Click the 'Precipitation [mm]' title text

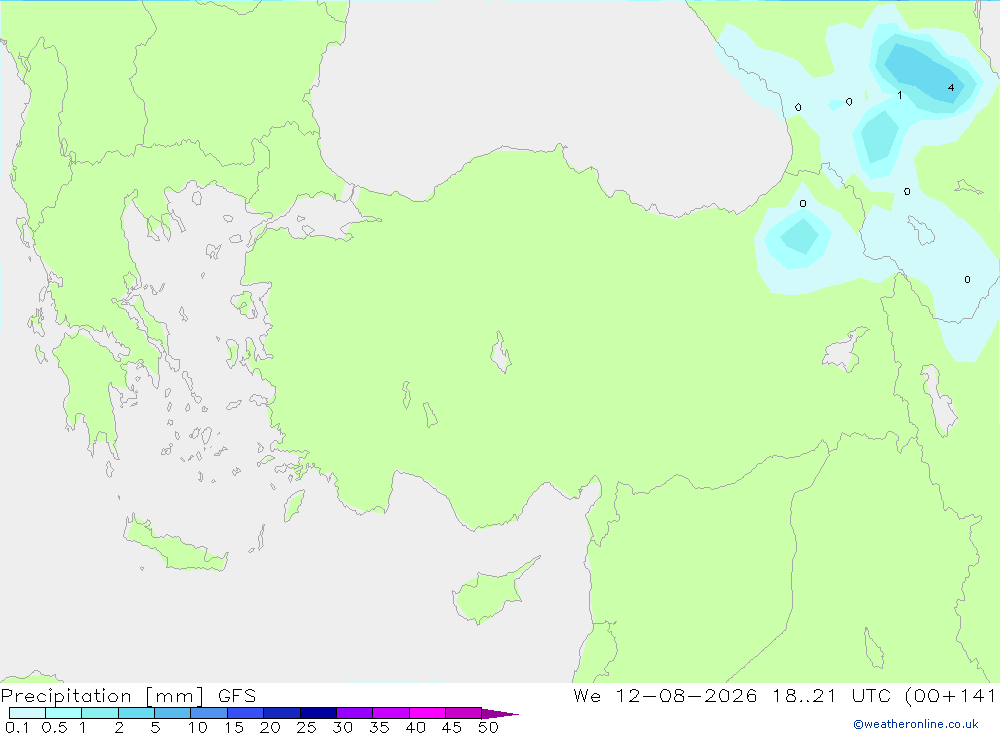tap(102, 696)
